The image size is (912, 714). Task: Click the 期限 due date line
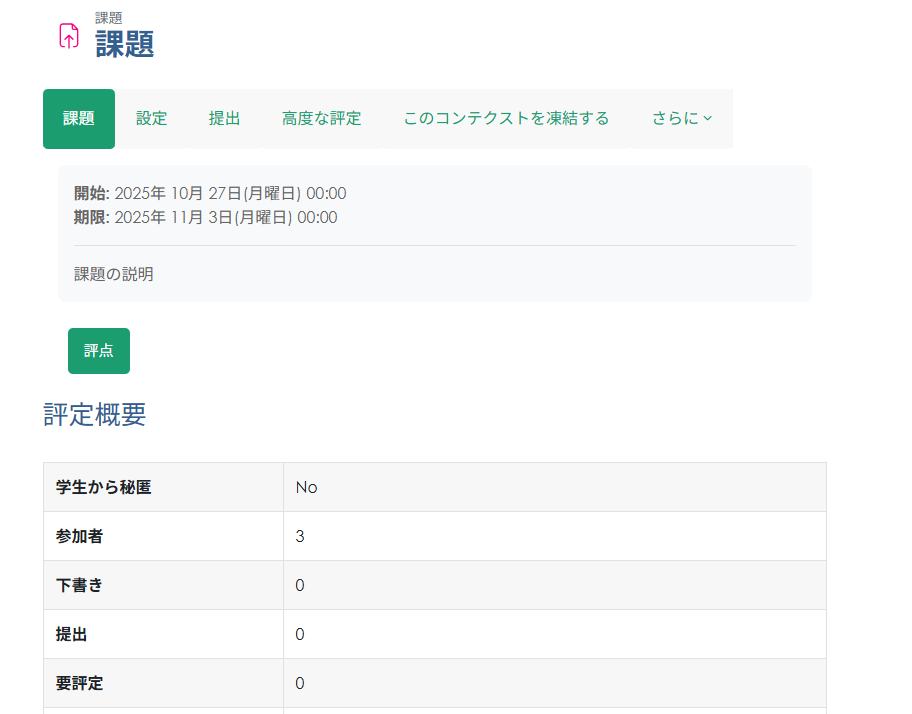(x=205, y=218)
